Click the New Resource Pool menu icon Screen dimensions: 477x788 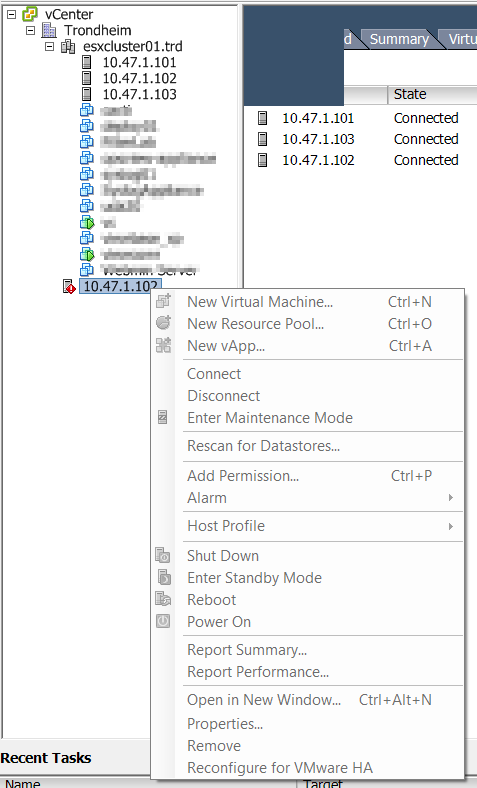(163, 323)
